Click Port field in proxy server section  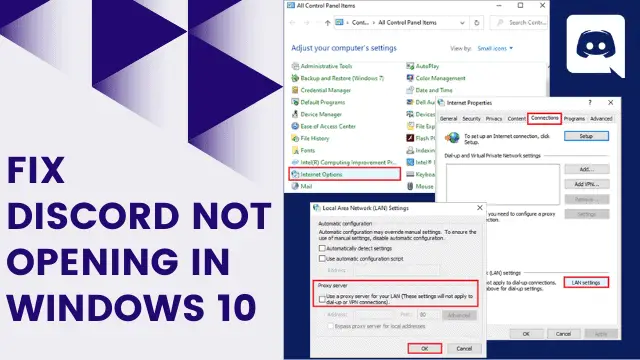[429, 315]
